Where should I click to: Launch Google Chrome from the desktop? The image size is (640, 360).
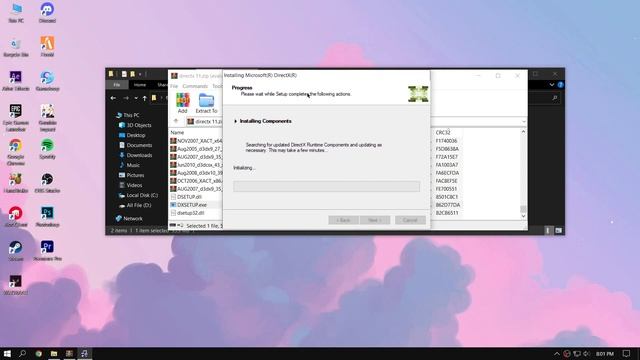pos(16,151)
